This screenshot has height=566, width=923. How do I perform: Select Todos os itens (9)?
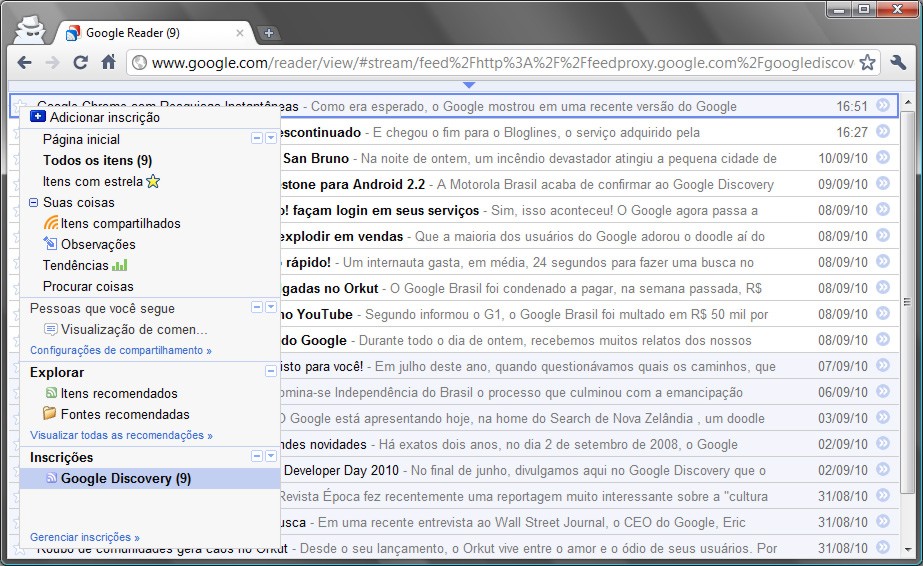click(98, 160)
